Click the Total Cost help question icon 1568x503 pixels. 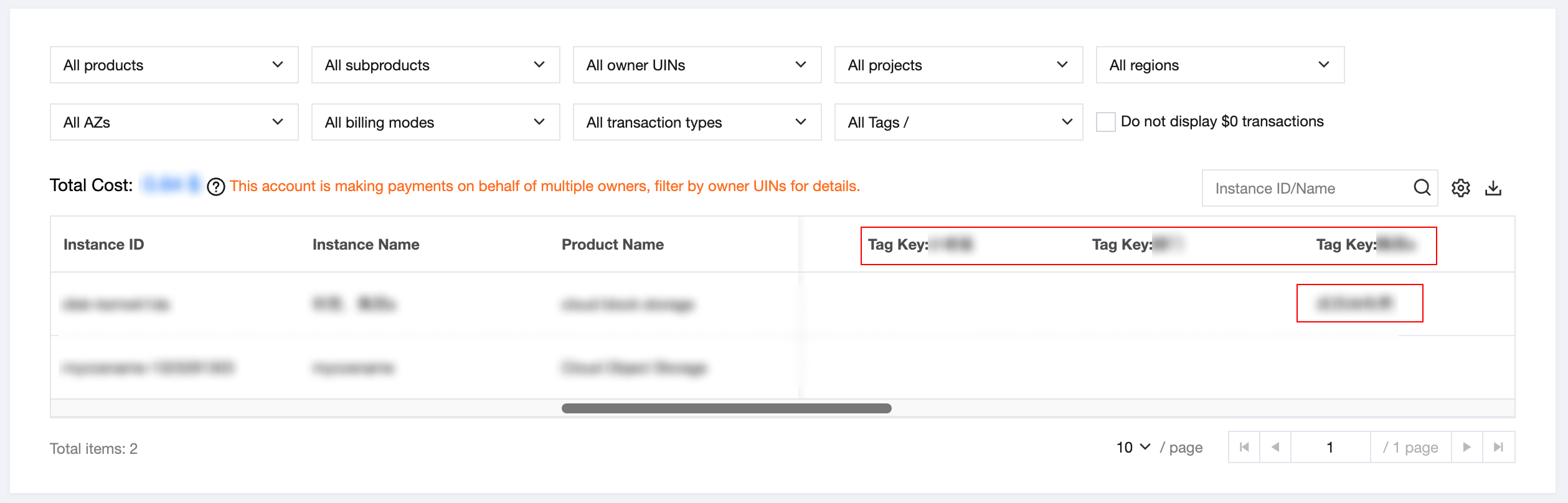pos(215,187)
